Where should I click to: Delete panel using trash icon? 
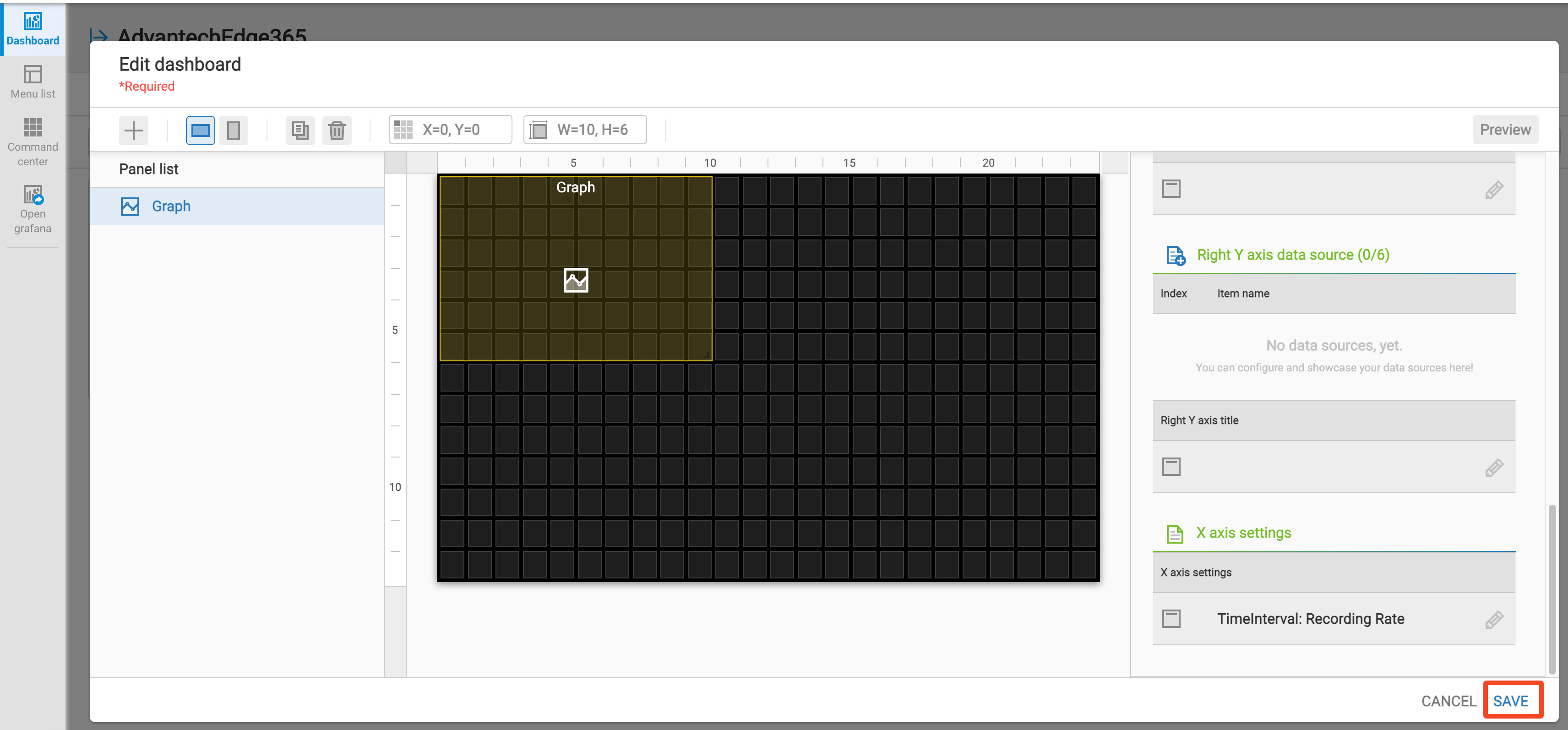click(x=337, y=130)
